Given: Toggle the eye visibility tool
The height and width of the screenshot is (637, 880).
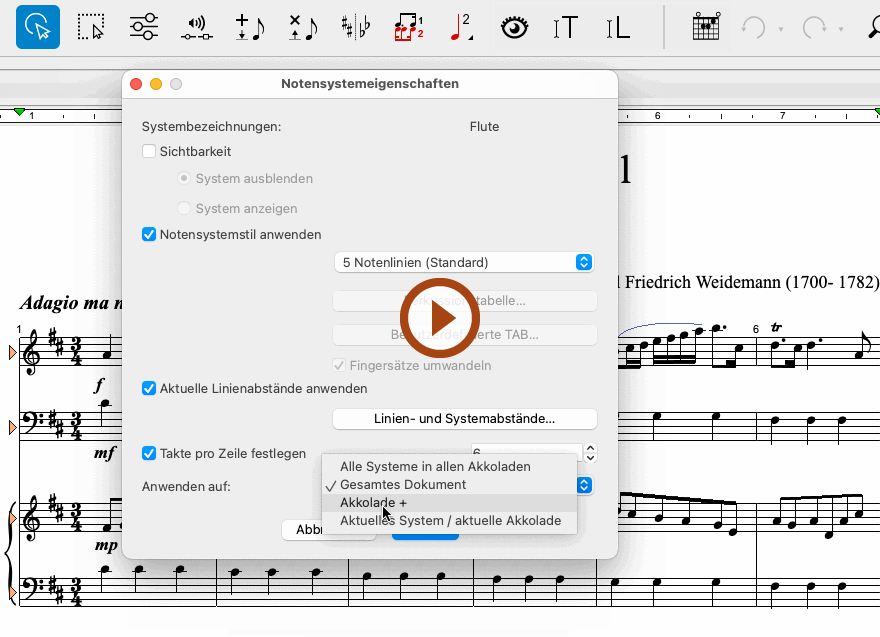Looking at the screenshot, I should (x=514, y=27).
